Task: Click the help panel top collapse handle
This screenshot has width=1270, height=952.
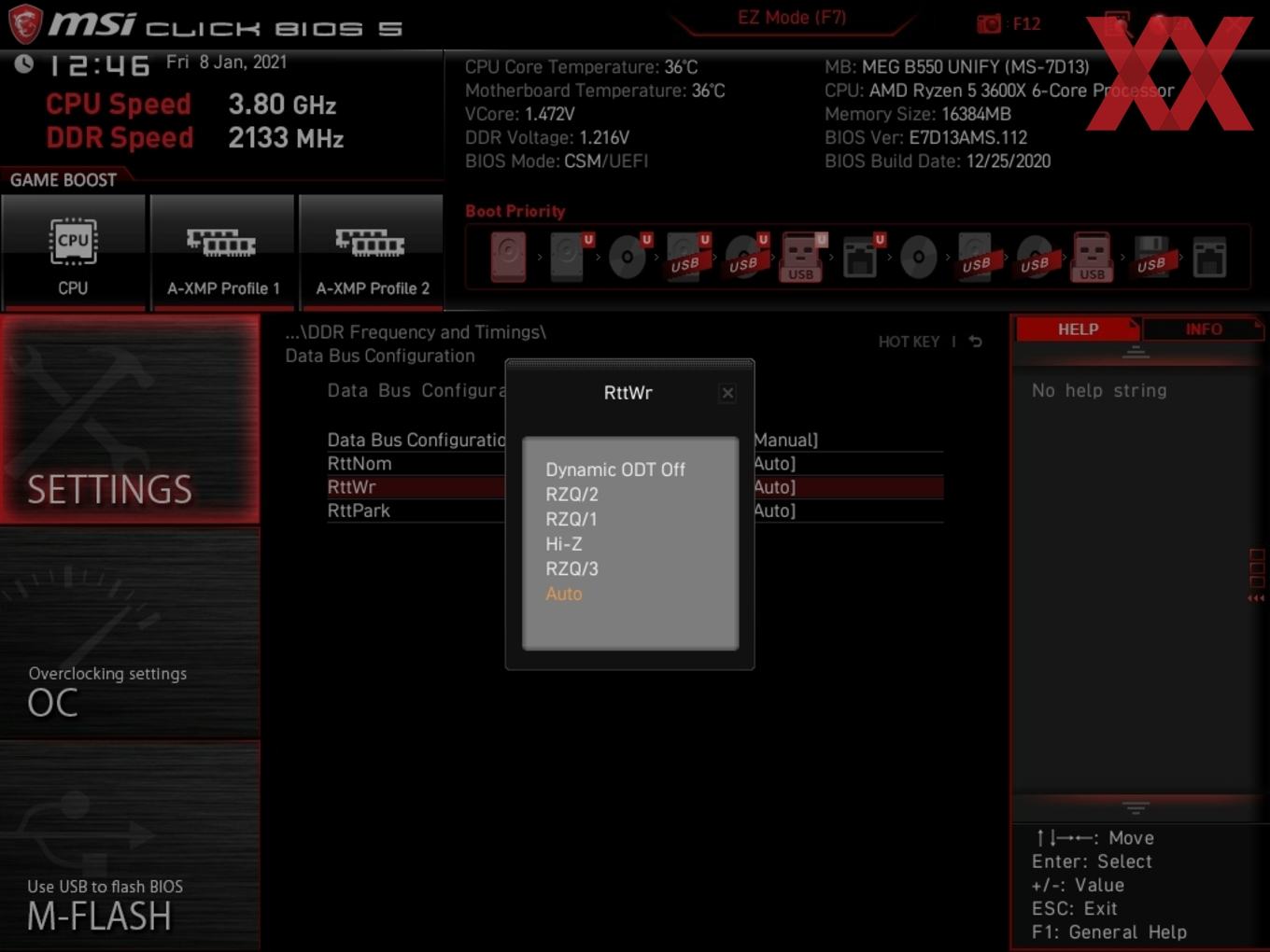Action: (1136, 352)
